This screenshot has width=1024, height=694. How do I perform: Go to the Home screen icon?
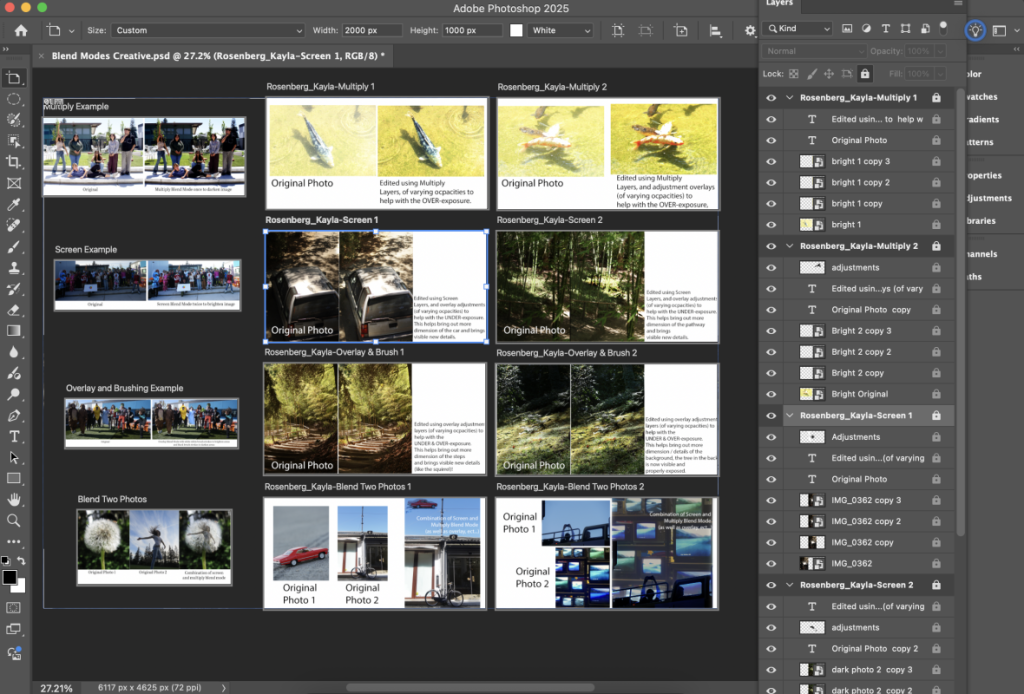coord(21,30)
